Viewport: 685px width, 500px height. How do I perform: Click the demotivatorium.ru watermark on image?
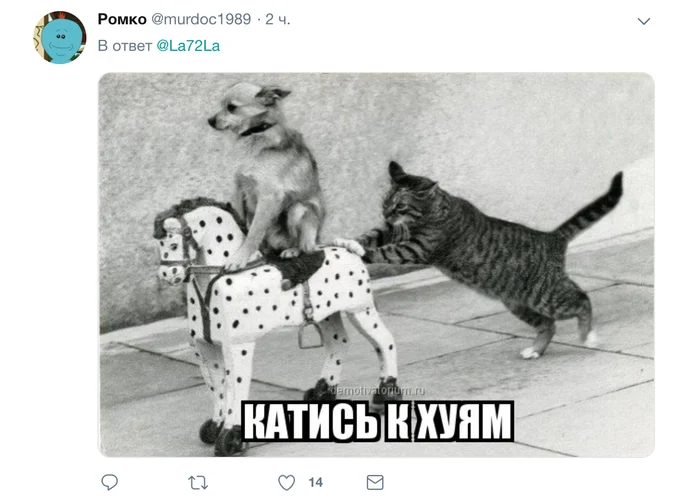coord(377,390)
